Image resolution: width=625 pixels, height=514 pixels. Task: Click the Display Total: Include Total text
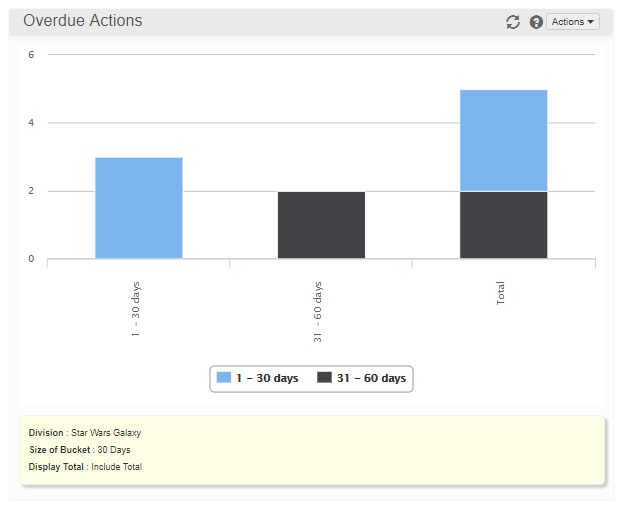point(85,467)
